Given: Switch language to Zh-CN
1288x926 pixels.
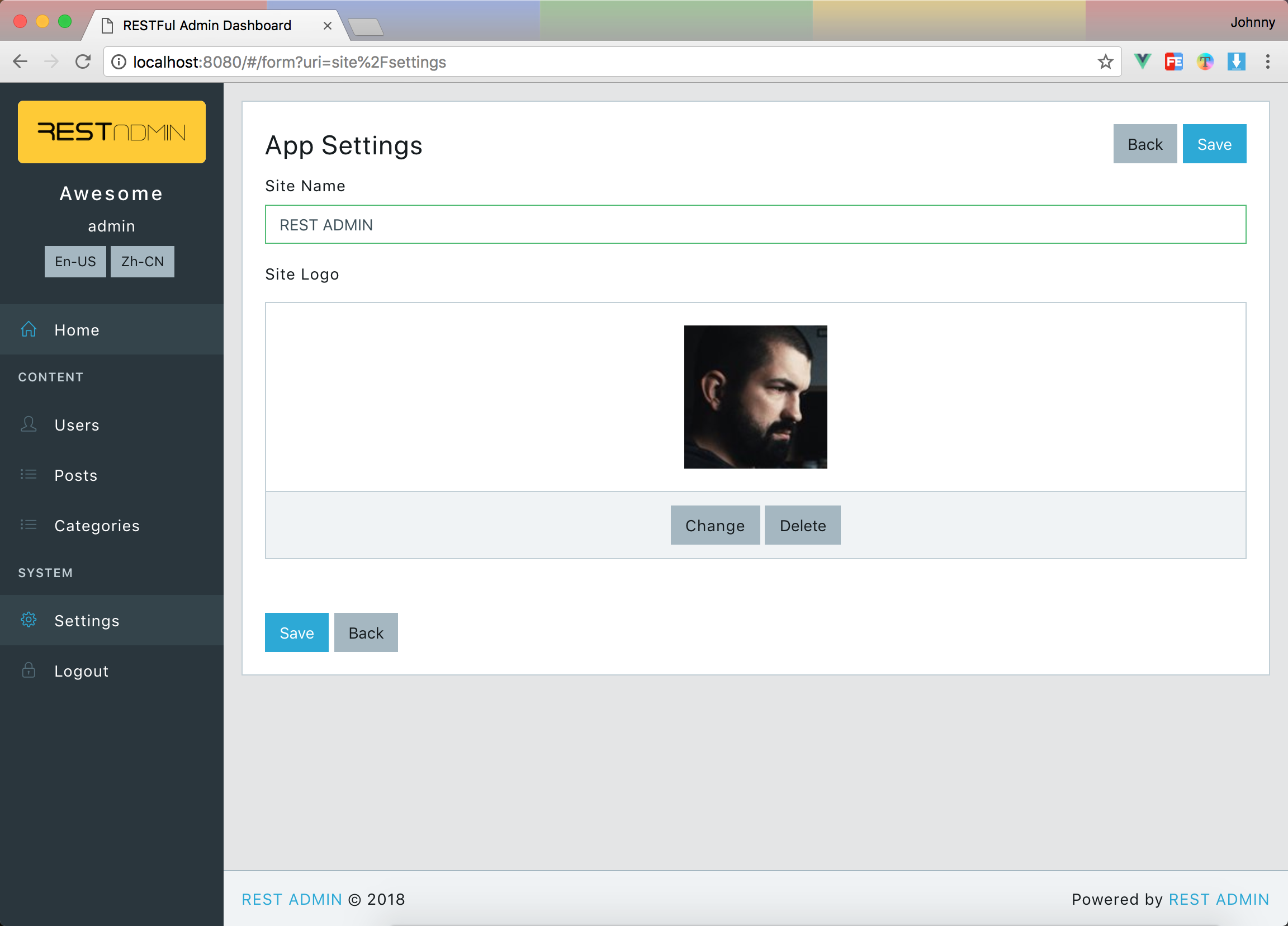Looking at the screenshot, I should (142, 261).
